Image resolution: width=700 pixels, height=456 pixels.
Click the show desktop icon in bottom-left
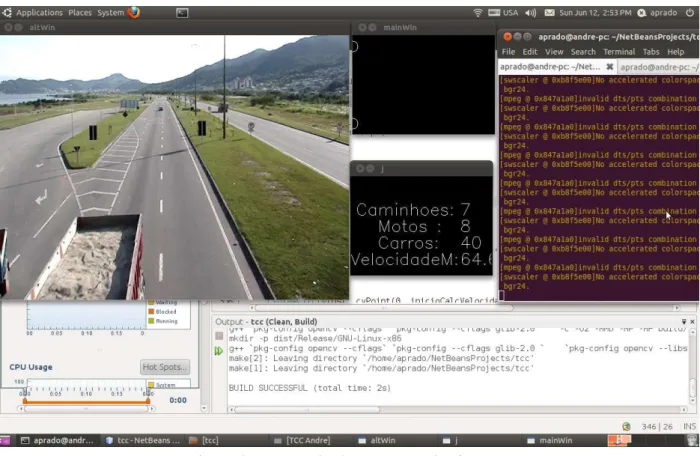[5, 440]
